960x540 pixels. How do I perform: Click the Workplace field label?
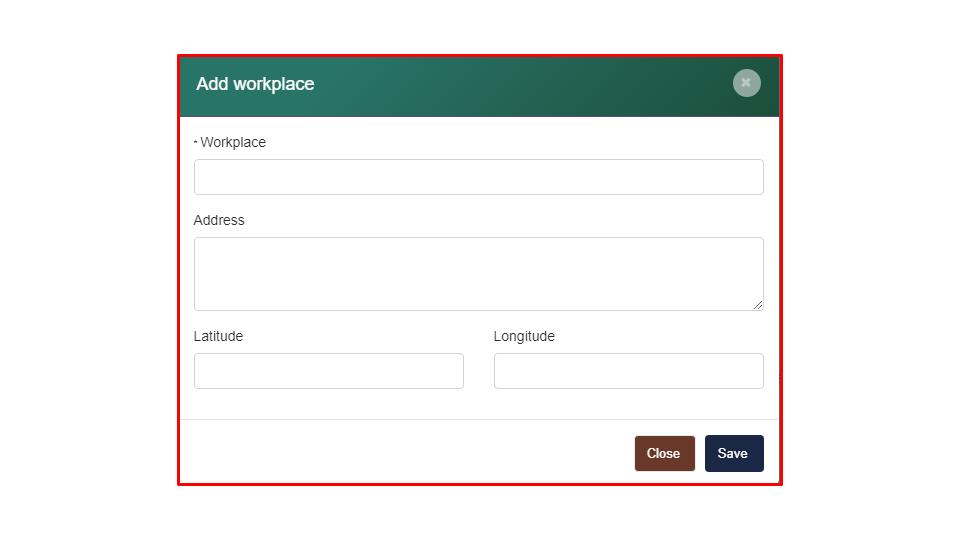[x=233, y=142]
